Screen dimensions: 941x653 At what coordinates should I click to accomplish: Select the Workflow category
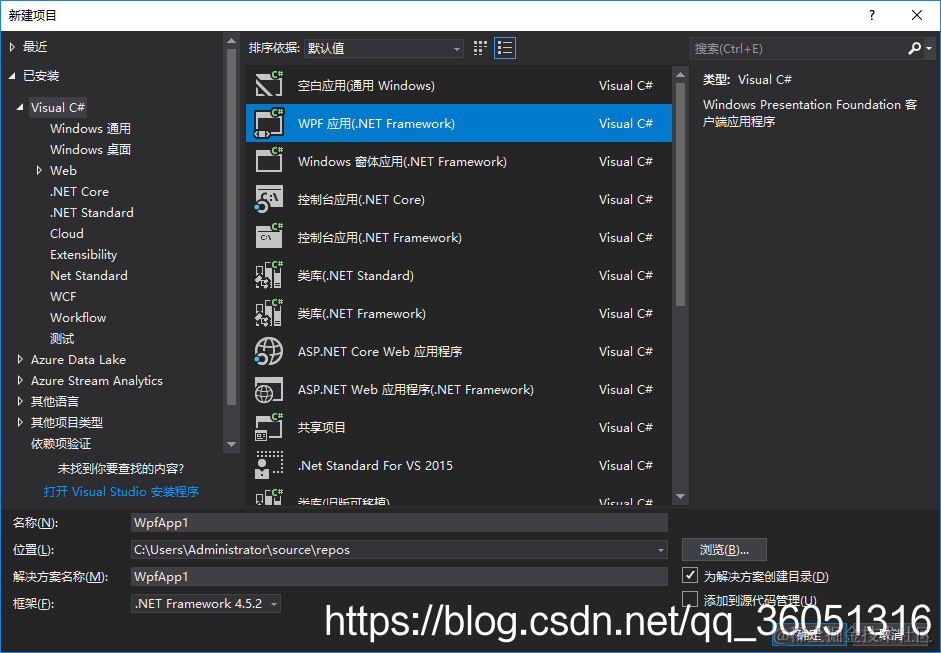[78, 317]
